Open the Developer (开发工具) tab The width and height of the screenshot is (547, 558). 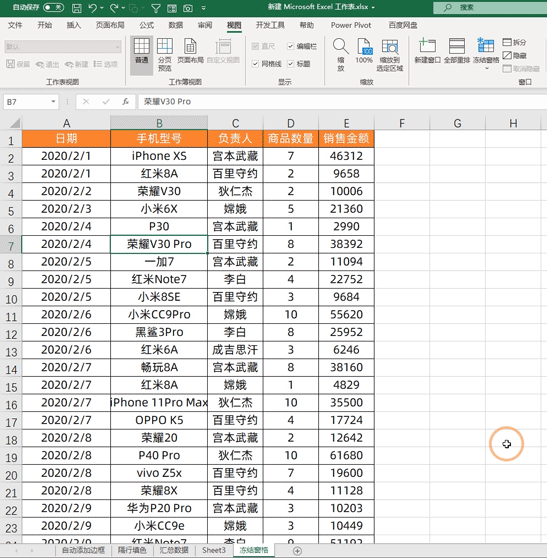point(270,25)
